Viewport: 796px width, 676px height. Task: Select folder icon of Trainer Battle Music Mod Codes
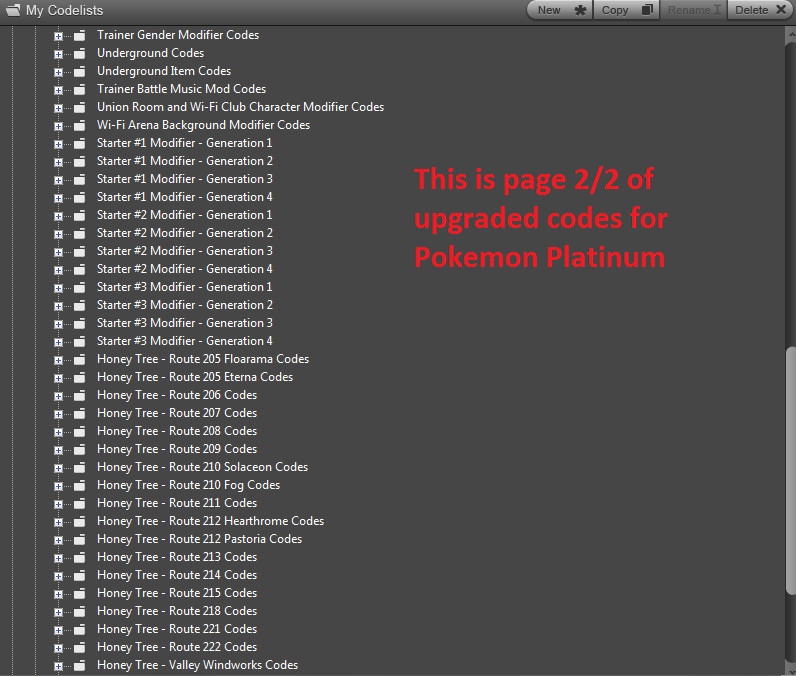tap(79, 90)
